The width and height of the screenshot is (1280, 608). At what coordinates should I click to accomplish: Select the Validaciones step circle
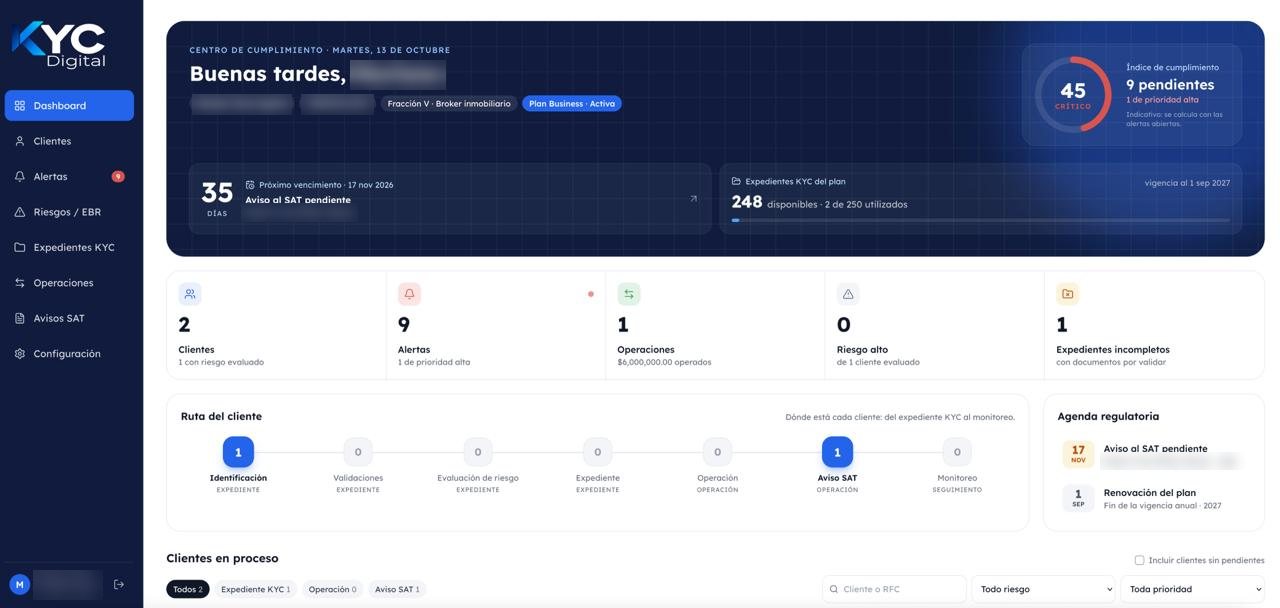pos(358,452)
